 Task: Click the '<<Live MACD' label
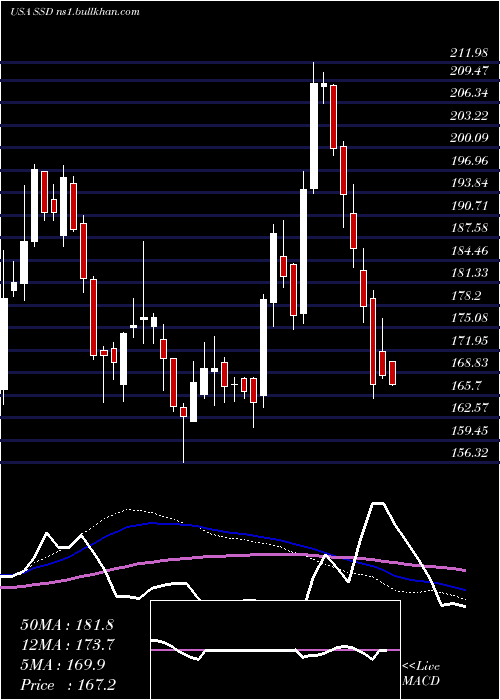(x=421, y=673)
